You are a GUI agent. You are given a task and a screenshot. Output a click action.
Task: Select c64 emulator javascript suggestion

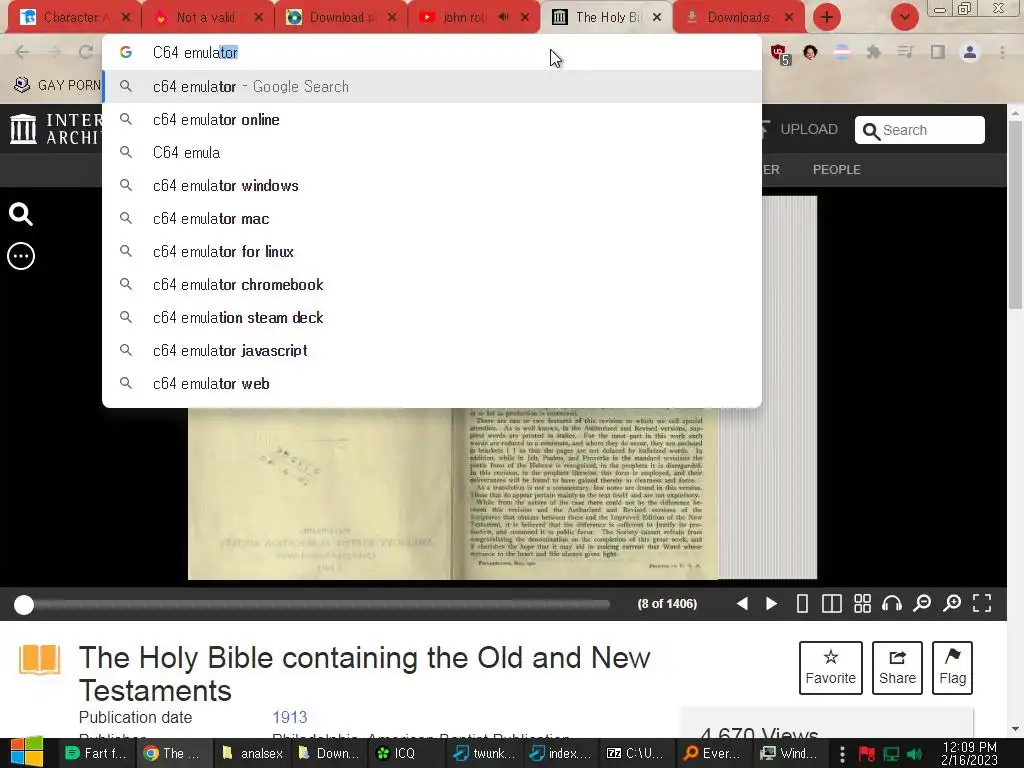[x=432, y=350]
